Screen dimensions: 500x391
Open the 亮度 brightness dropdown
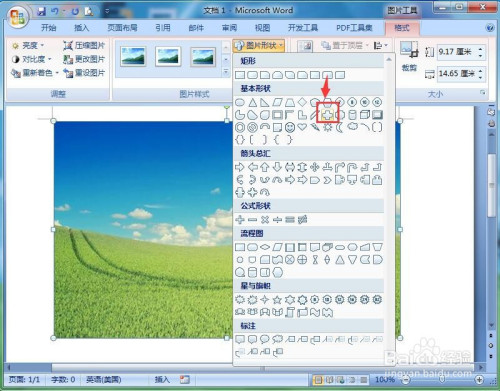[x=28, y=45]
